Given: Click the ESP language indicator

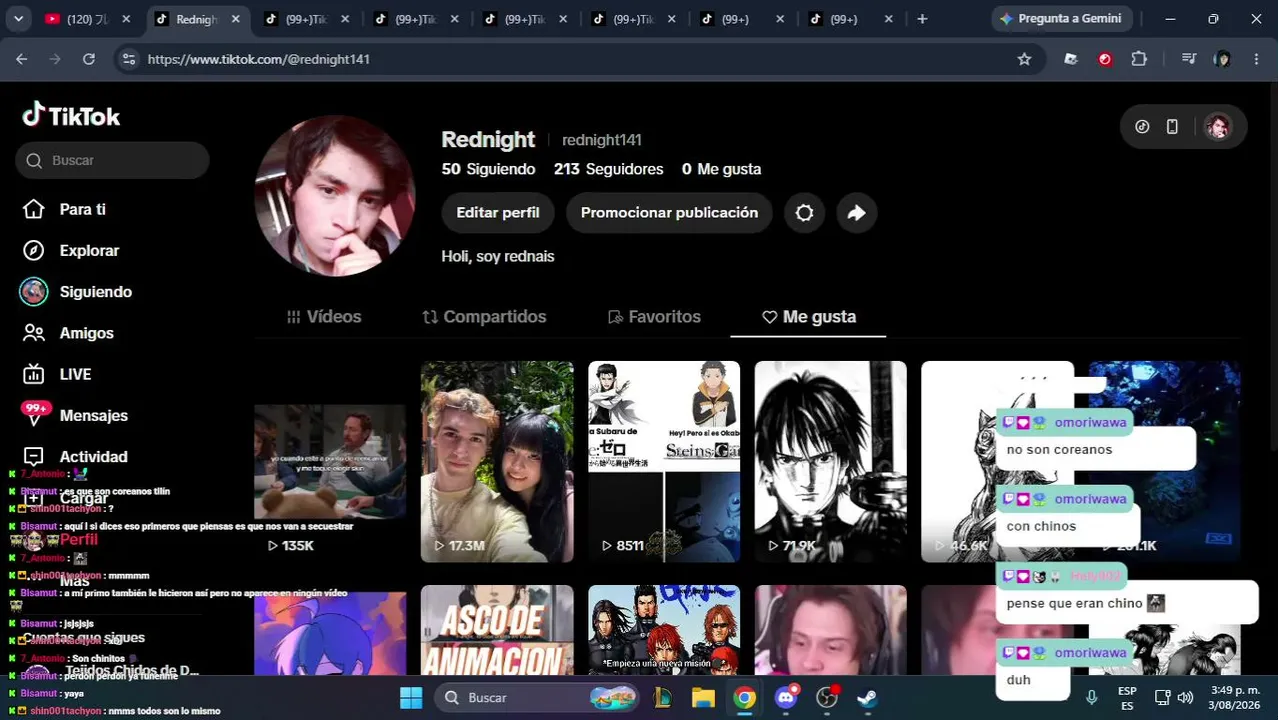Looking at the screenshot, I should 1127,697.
